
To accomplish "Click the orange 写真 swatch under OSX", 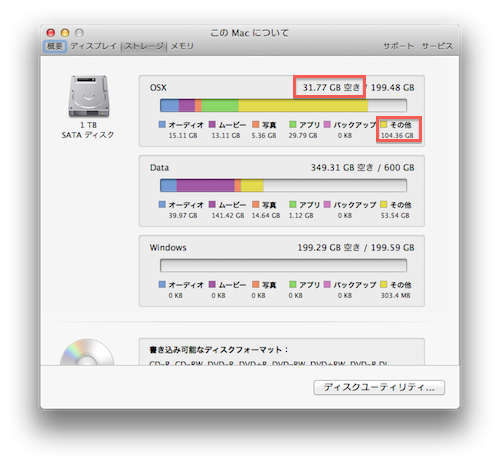I will (256, 124).
